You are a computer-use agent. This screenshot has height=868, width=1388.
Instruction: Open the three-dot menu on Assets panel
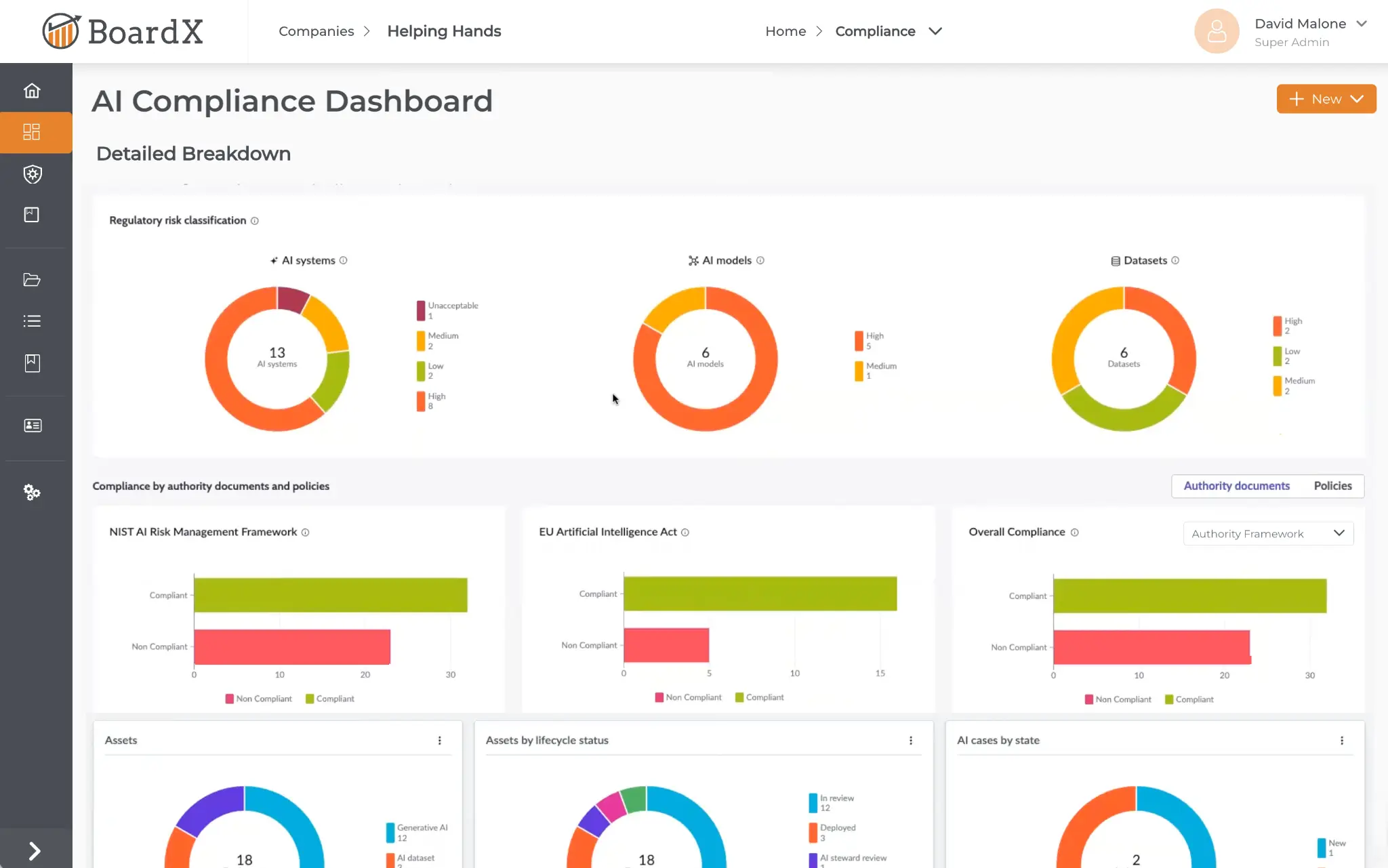pos(439,740)
